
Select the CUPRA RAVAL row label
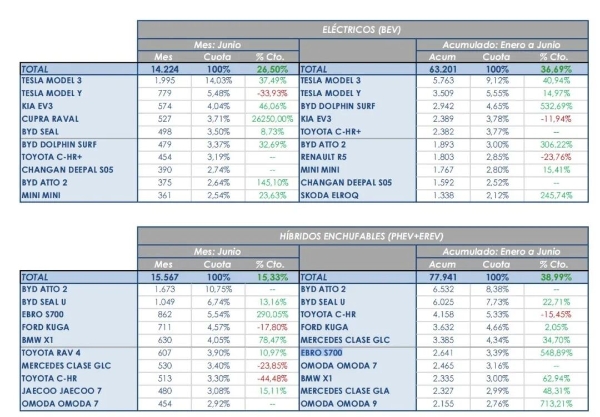pyautogui.click(x=50, y=119)
